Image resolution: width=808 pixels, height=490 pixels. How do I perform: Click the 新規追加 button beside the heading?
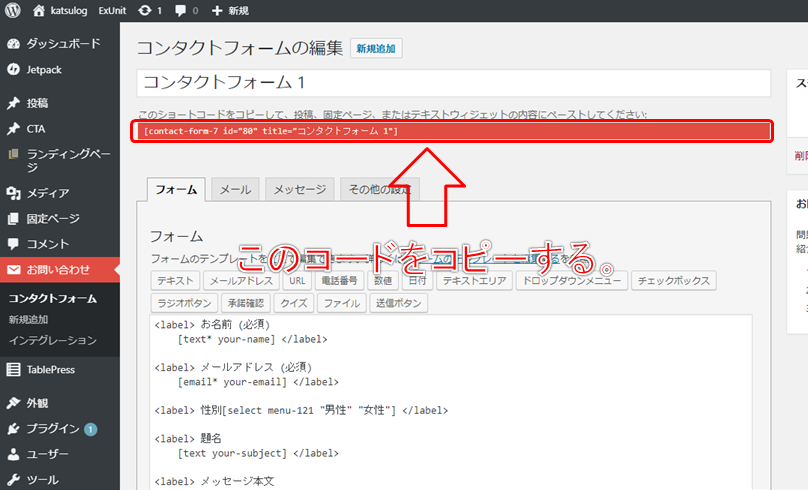[376, 48]
